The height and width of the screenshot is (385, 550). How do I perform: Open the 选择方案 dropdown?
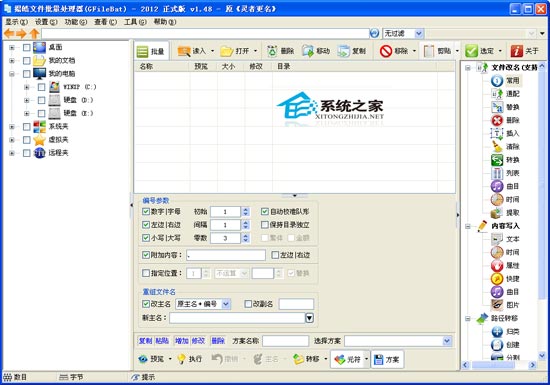pyautogui.click(x=447, y=341)
